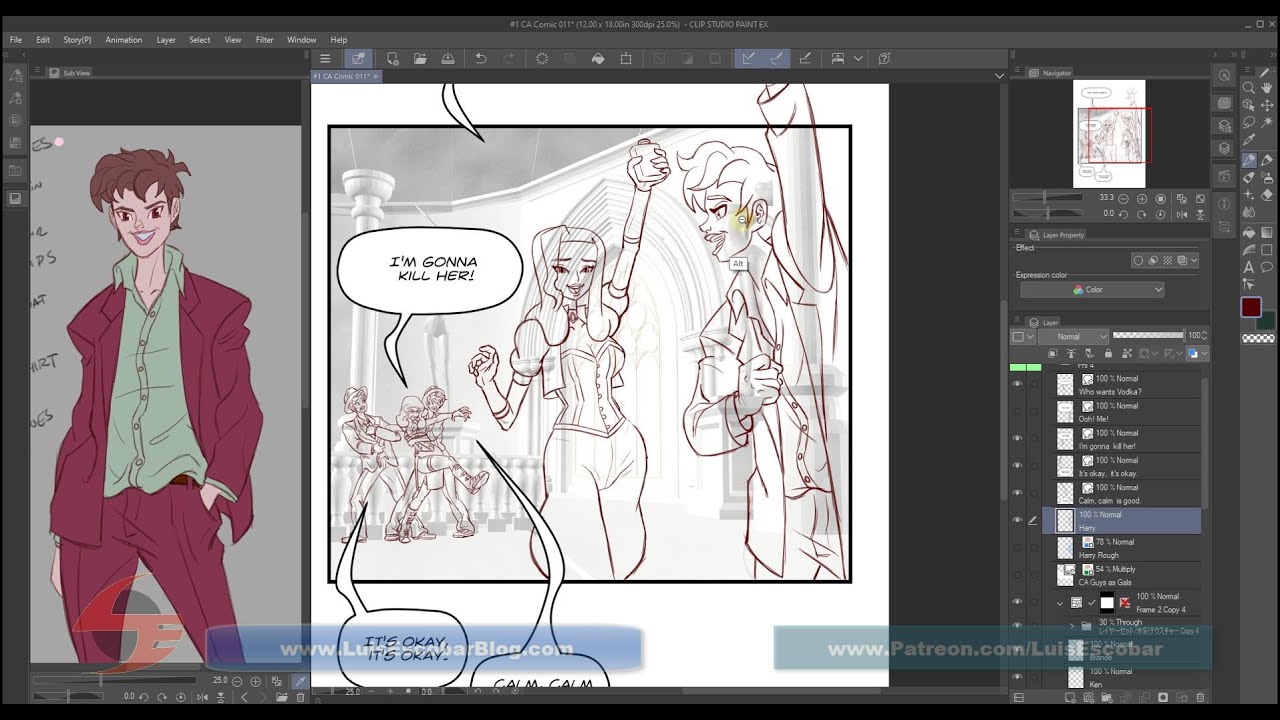
Task: Click the Scale/Rotate transform icon
Action: [625, 58]
